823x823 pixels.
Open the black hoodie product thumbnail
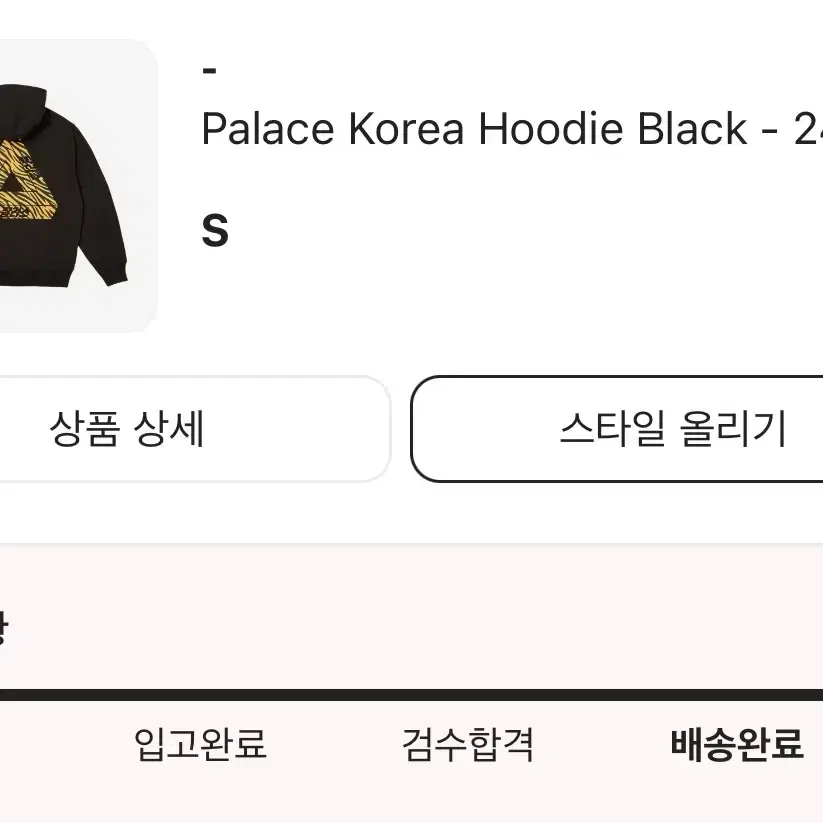pos(78,185)
